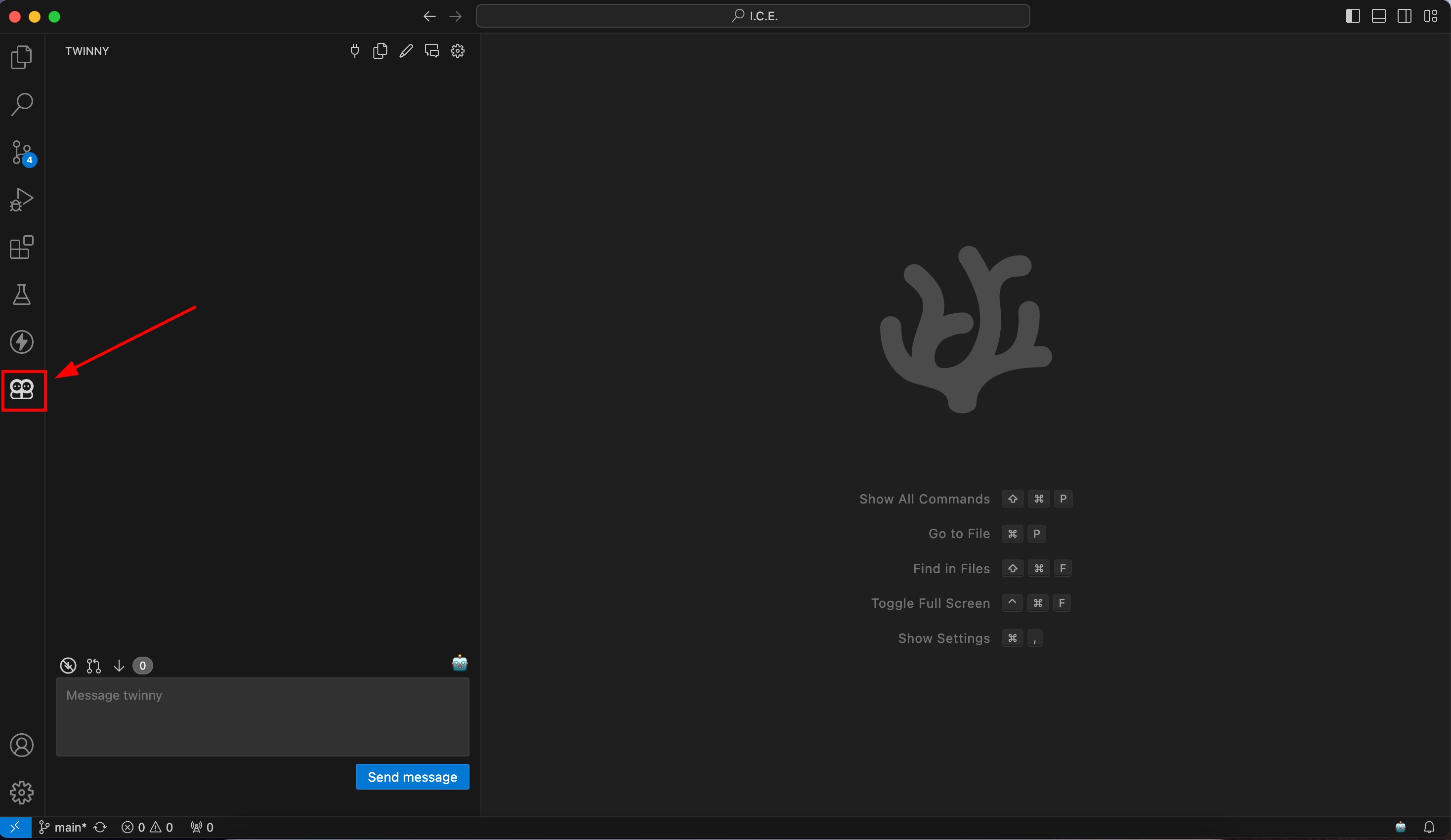Click the 0 badge above message box
Viewport: 1451px width, 840px height.
tap(143, 666)
